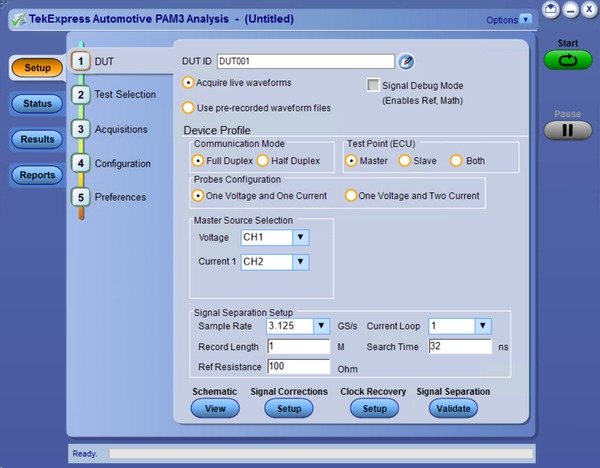The image size is (600, 468).
Task: Click the Ref Resistance input field
Action: [x=297, y=366]
